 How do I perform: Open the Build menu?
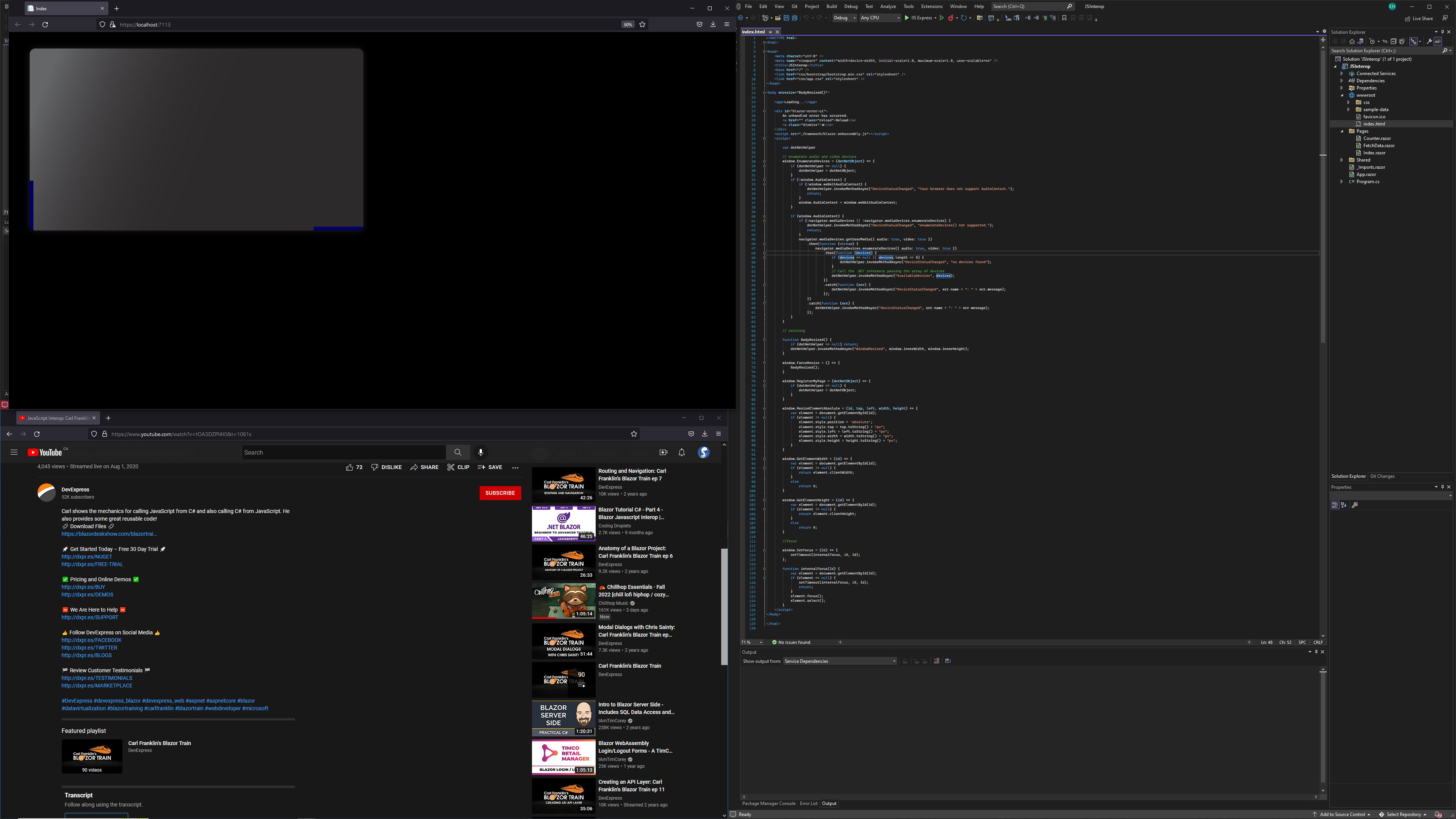(832, 6)
